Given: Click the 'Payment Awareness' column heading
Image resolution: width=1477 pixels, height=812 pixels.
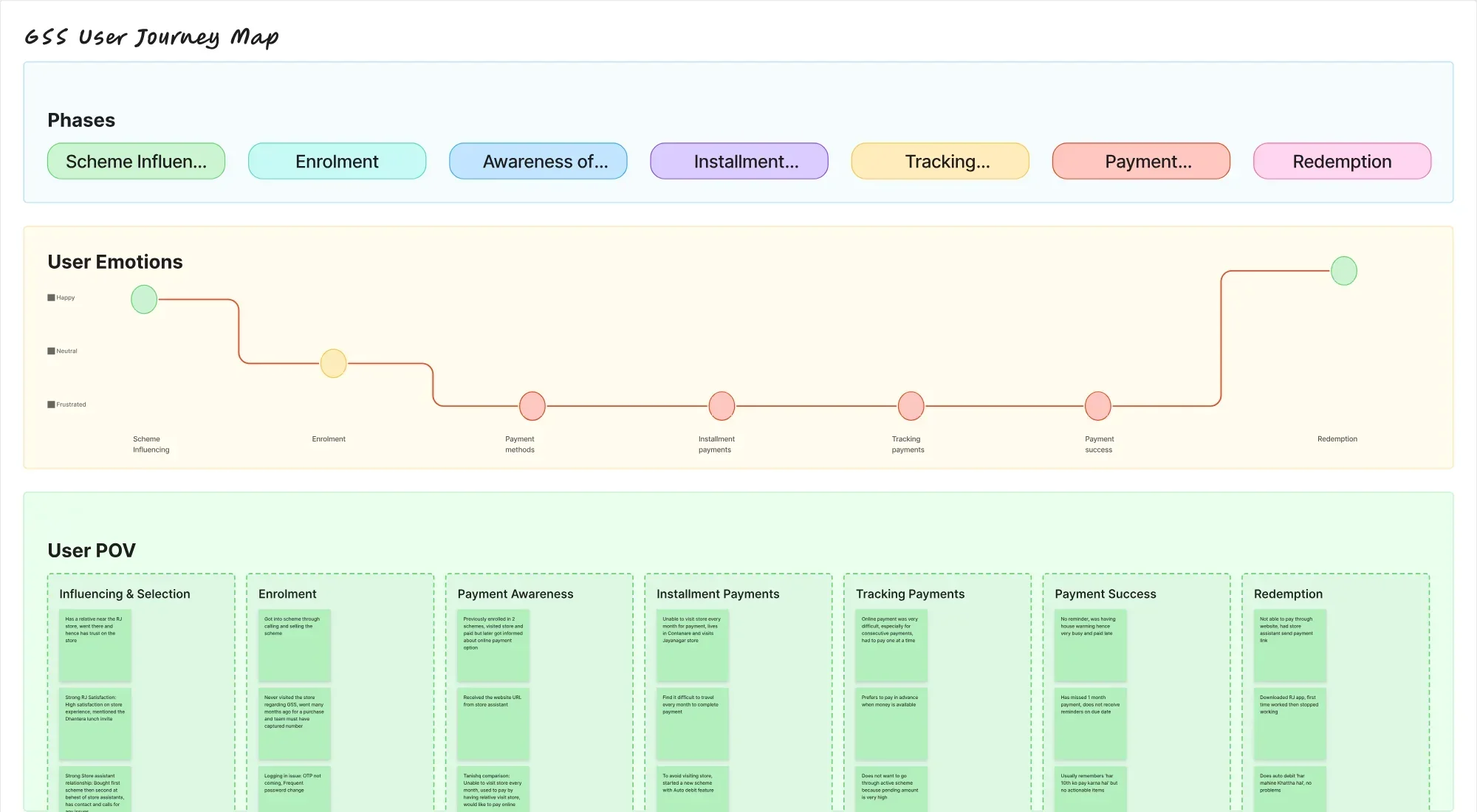Looking at the screenshot, I should pos(515,594).
